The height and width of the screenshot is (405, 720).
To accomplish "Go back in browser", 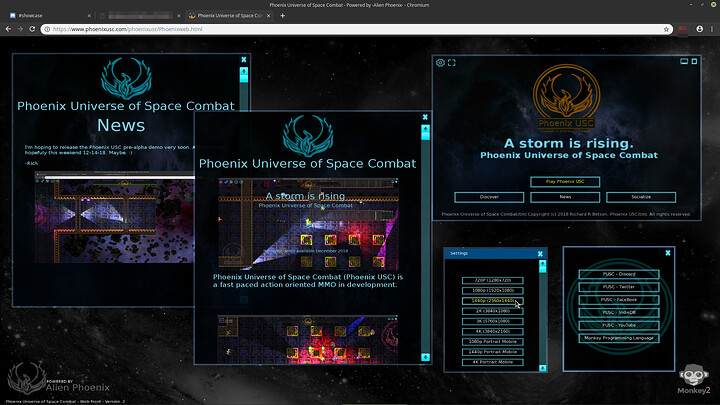I will 8,29.
